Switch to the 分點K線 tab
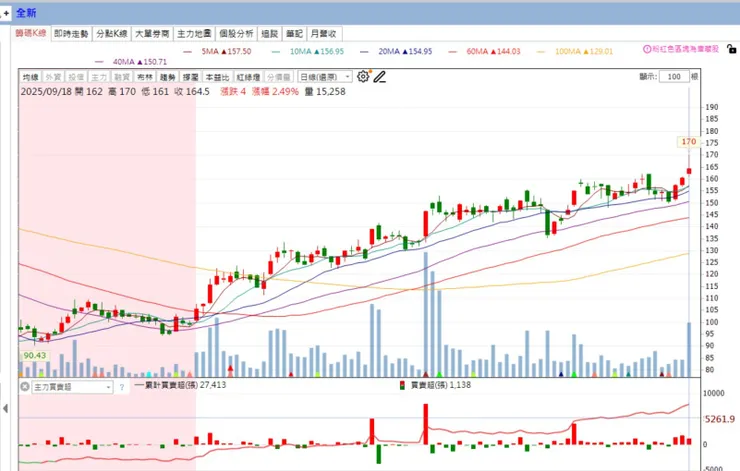Screen dimensions: 740x471 (x=112, y=34)
